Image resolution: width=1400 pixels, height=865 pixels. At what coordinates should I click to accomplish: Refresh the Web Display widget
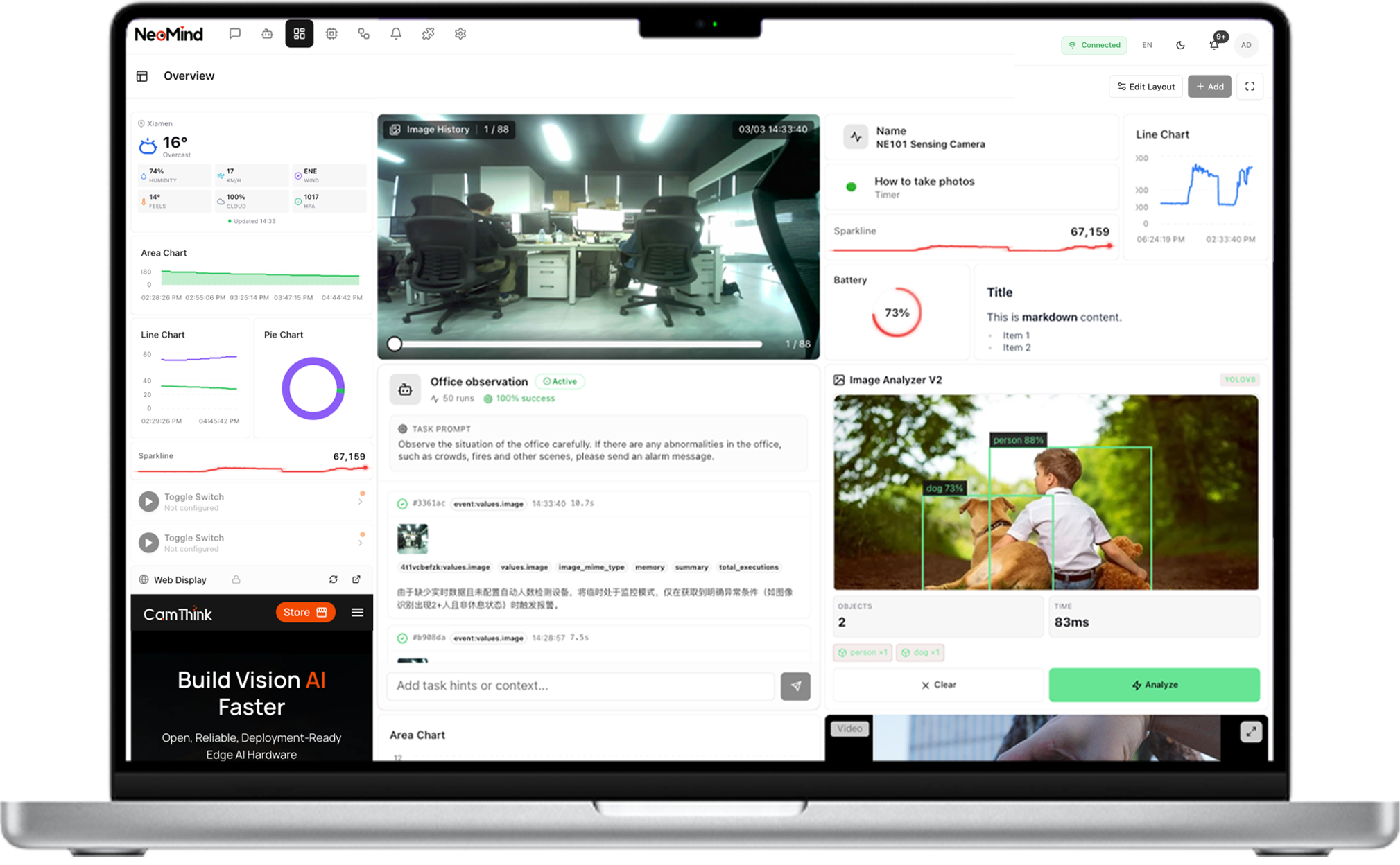click(334, 579)
